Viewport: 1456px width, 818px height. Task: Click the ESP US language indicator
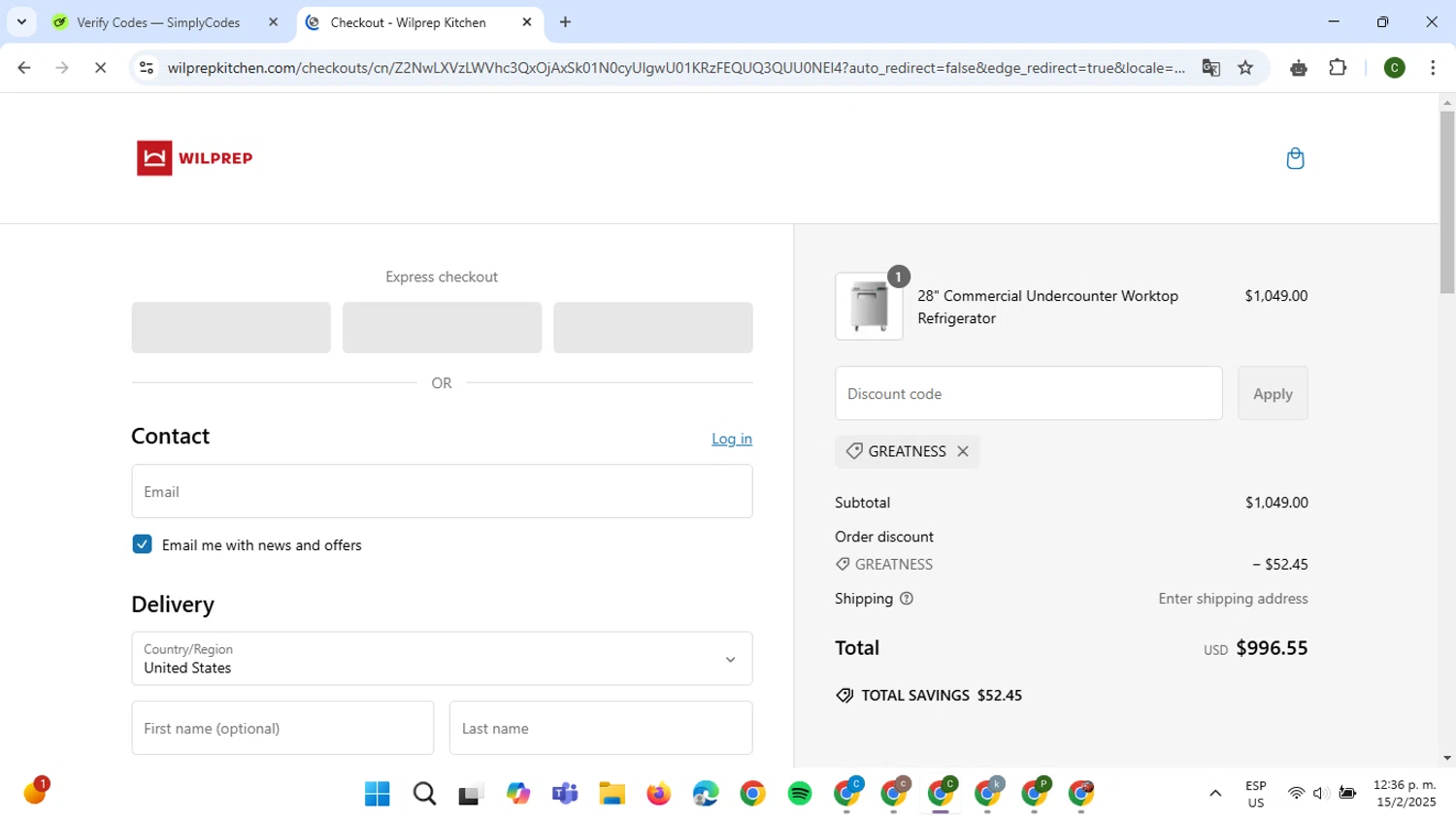(x=1256, y=794)
